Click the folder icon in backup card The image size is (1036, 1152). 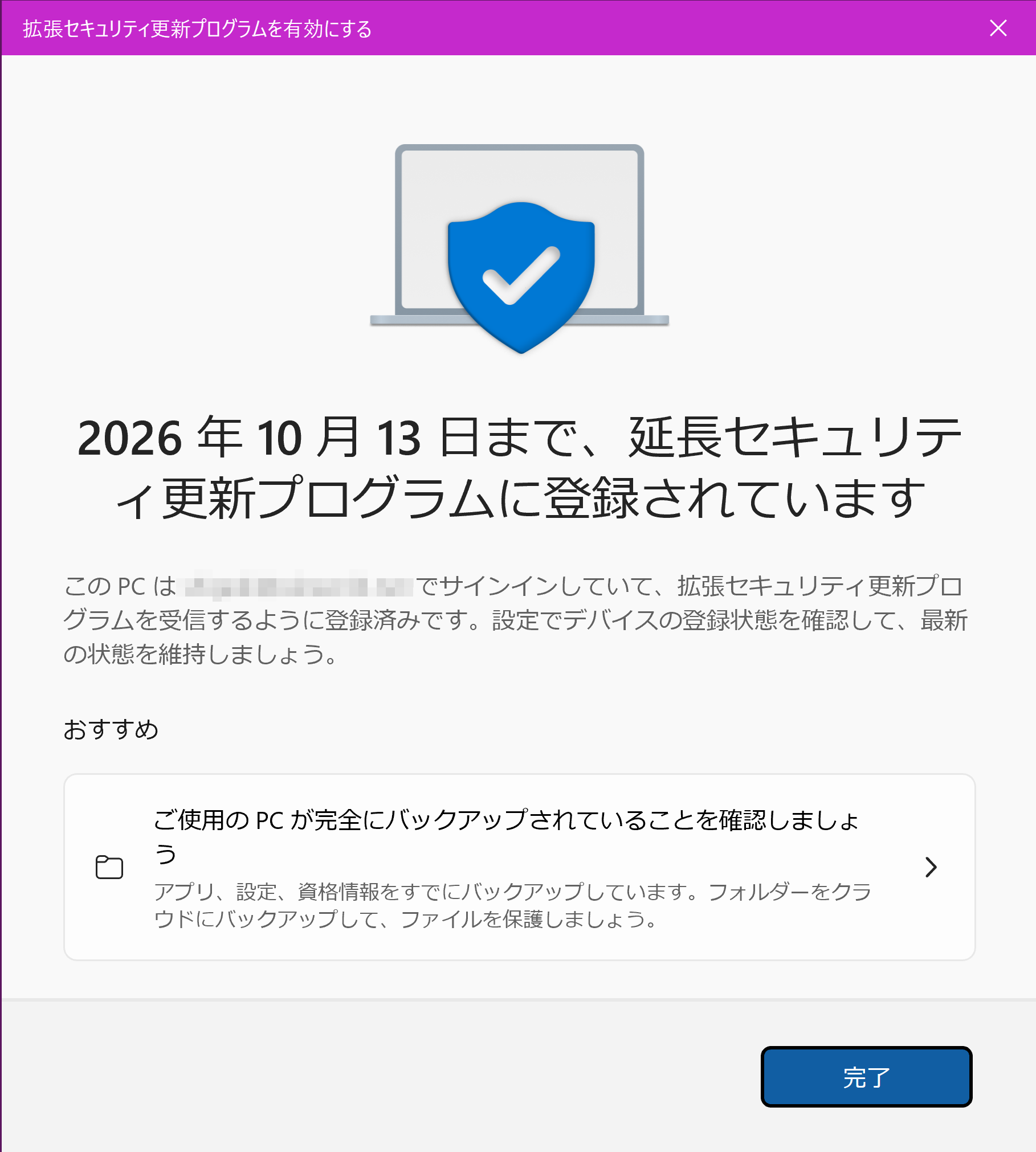click(109, 867)
